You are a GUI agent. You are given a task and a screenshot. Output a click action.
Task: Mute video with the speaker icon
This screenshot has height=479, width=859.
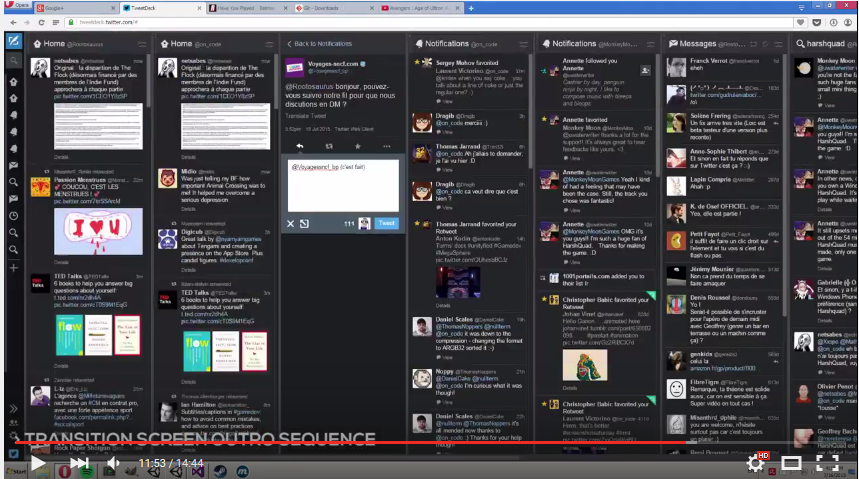pyautogui.click(x=112, y=463)
